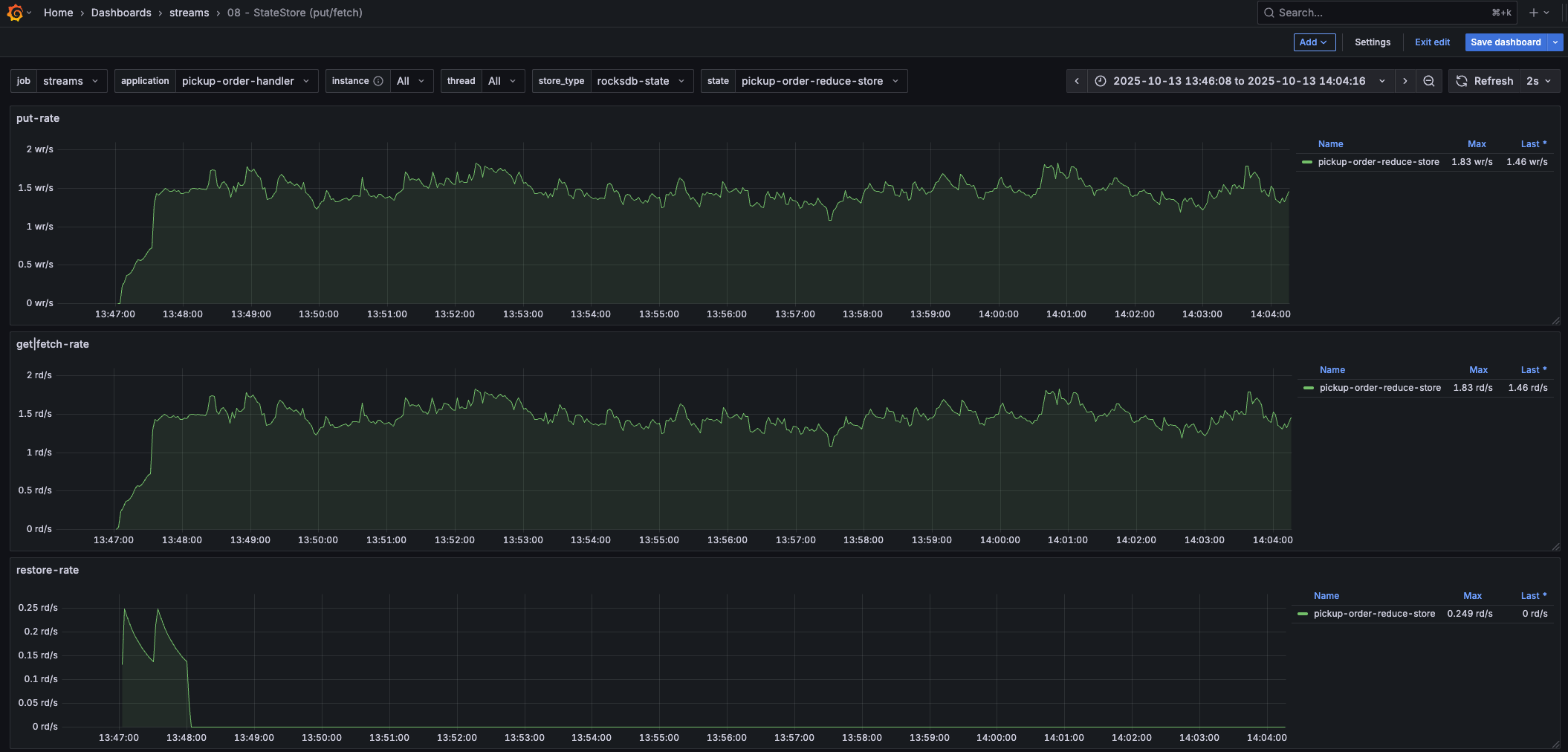This screenshot has height=752, width=1568.
Task: Click the Grafana logo icon
Action: [15, 13]
